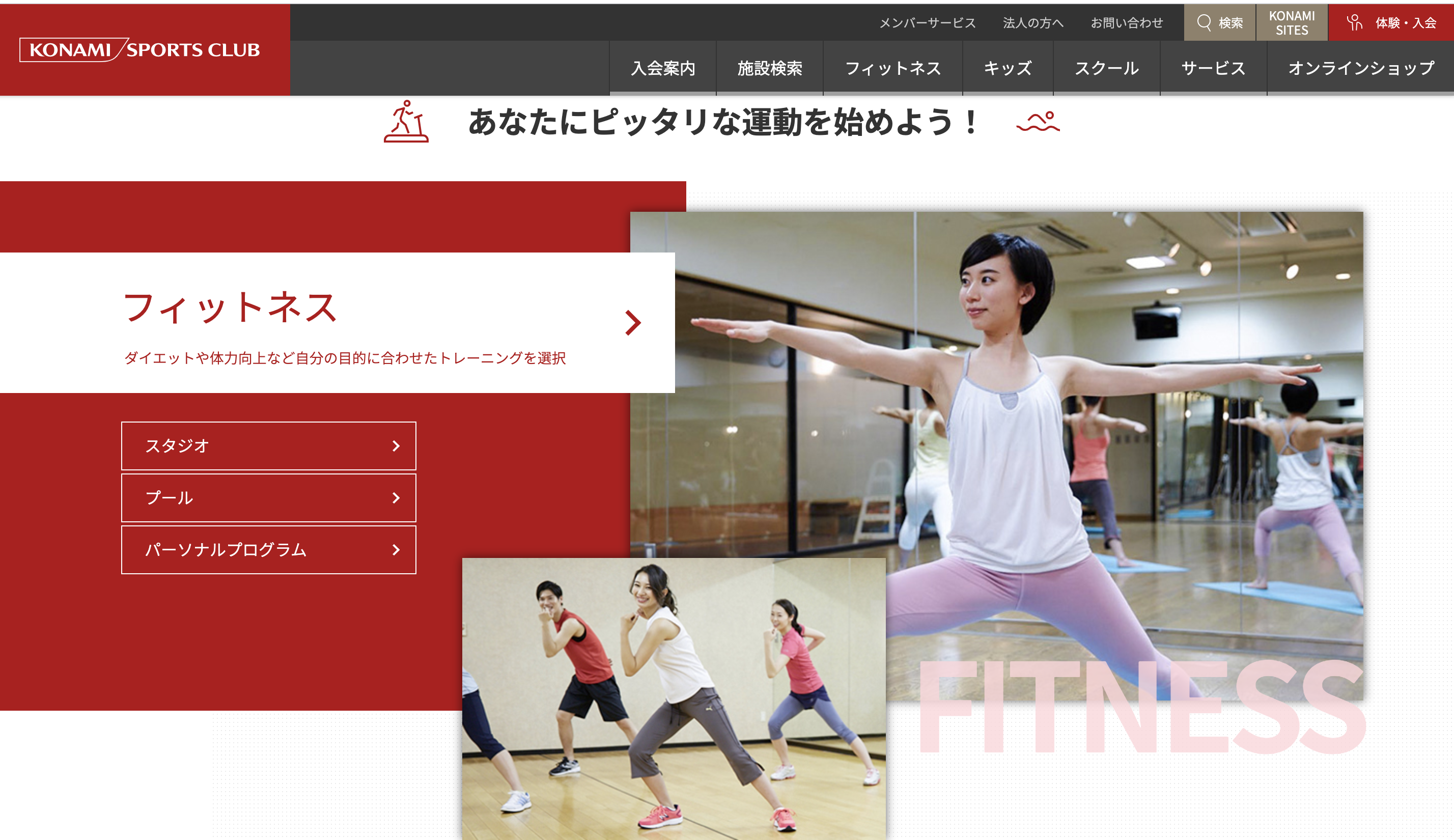This screenshot has width=1454, height=840.
Task: Open the フィットネス navigation menu
Action: [893, 68]
